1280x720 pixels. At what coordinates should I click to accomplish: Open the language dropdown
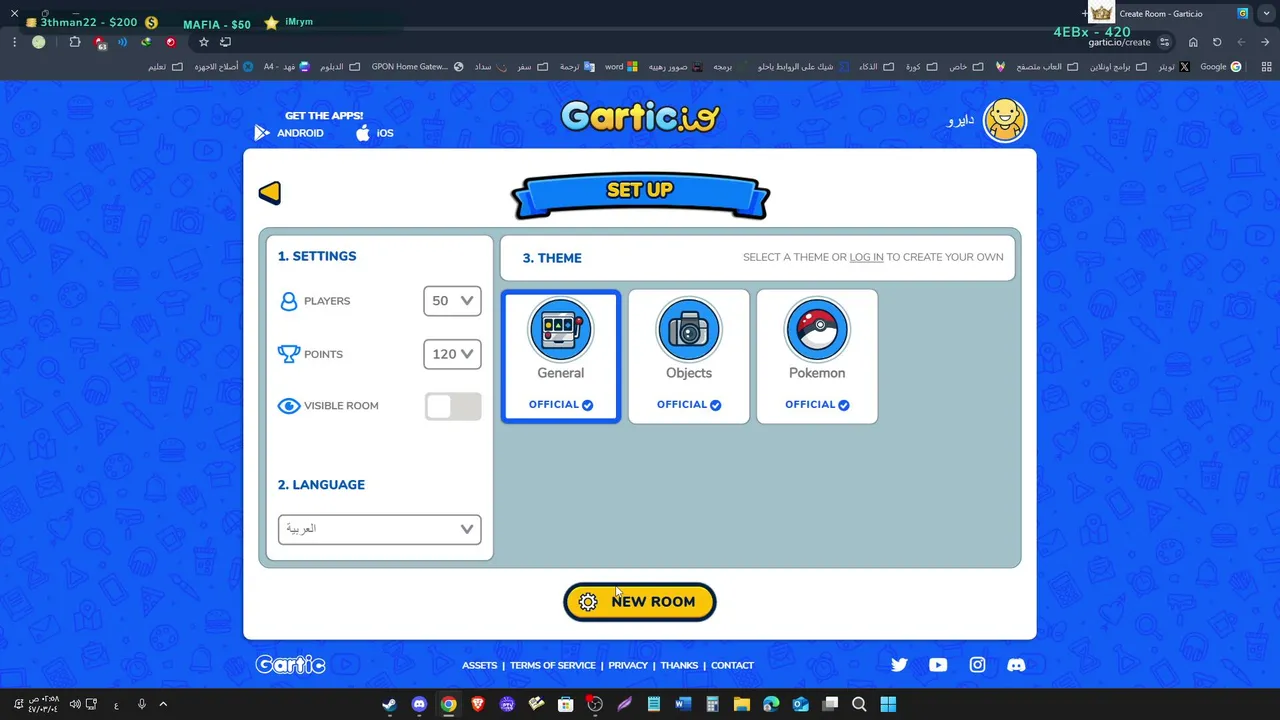point(379,529)
